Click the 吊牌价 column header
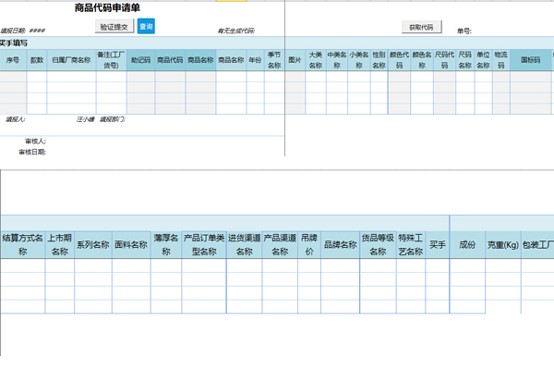554x370 pixels. pos(309,245)
